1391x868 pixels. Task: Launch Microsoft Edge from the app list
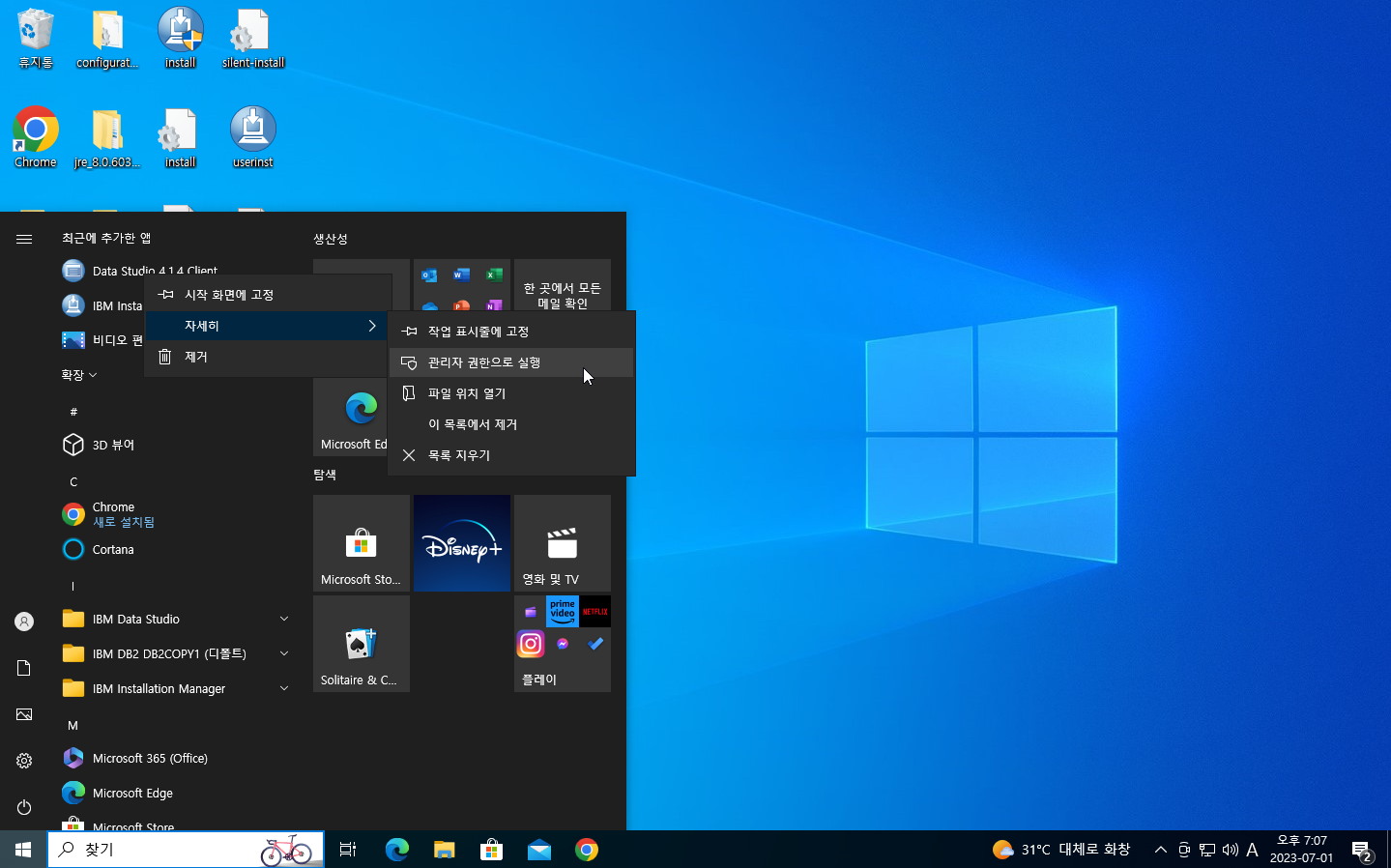point(174,793)
